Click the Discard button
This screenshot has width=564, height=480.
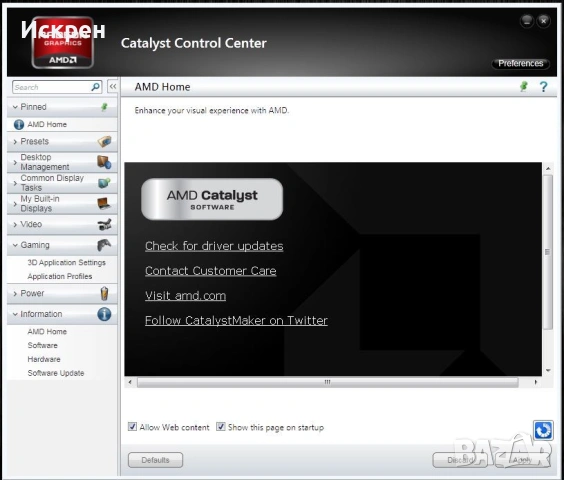pos(460,460)
